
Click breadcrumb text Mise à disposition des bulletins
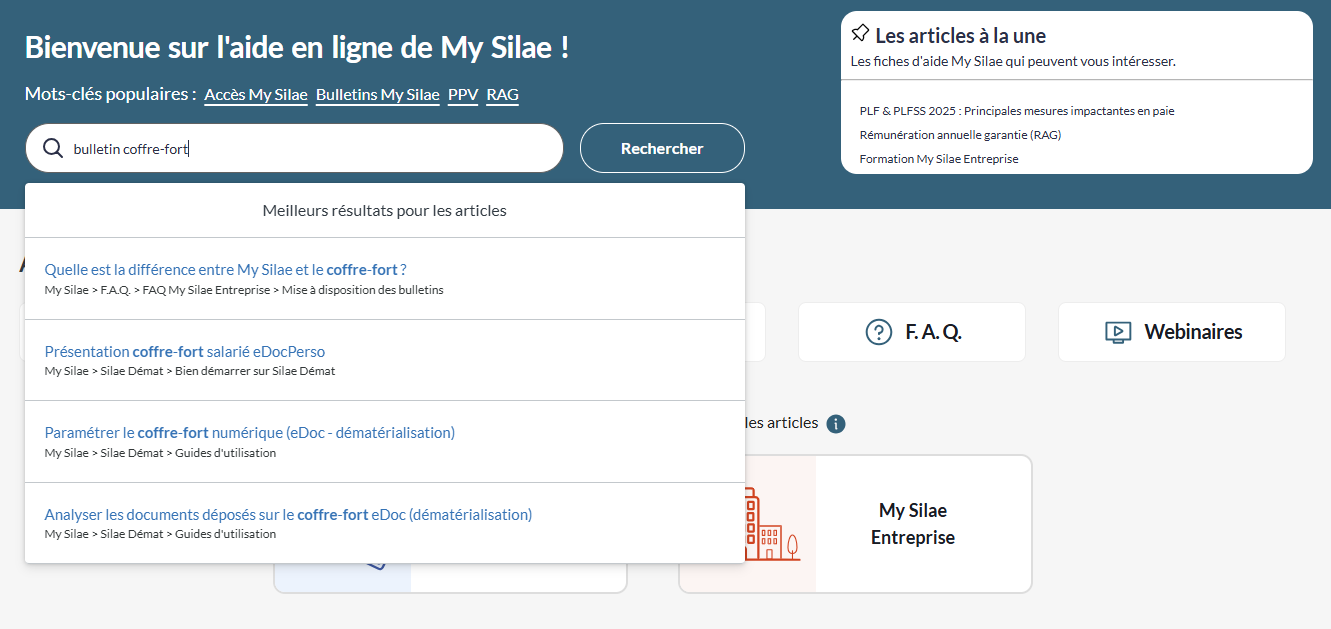coord(362,290)
